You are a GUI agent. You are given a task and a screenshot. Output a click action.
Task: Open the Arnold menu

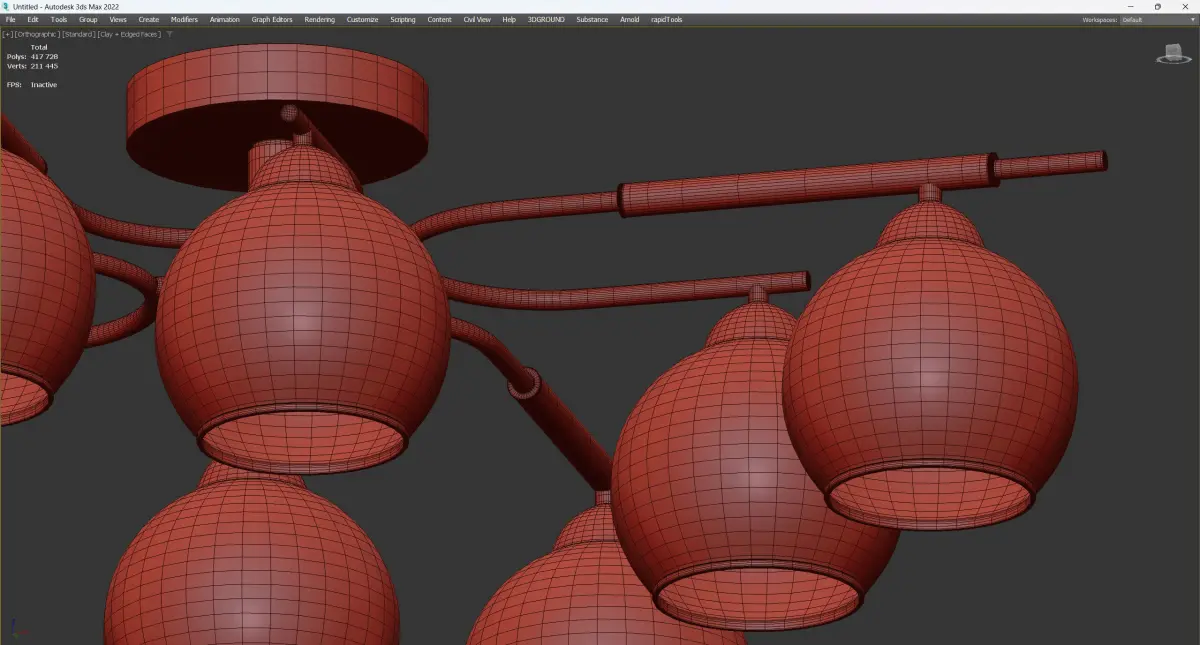pos(630,19)
